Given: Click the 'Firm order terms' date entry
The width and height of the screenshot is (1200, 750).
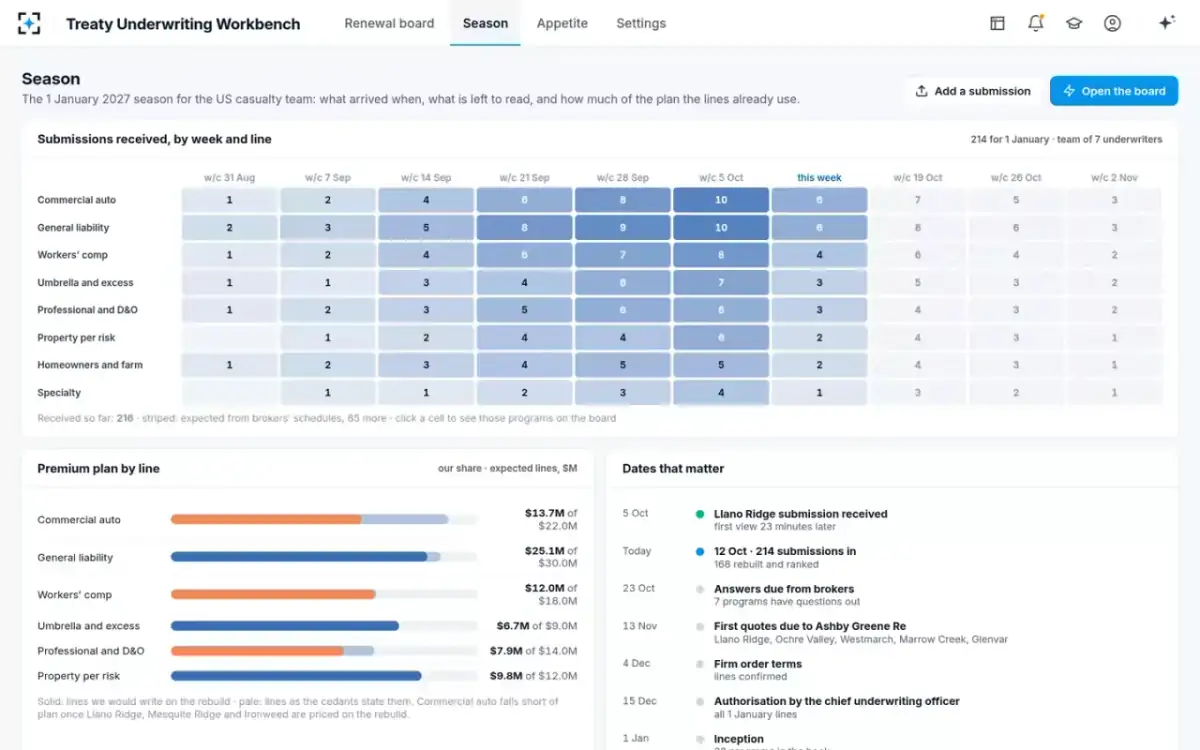Looking at the screenshot, I should pyautogui.click(x=758, y=664).
